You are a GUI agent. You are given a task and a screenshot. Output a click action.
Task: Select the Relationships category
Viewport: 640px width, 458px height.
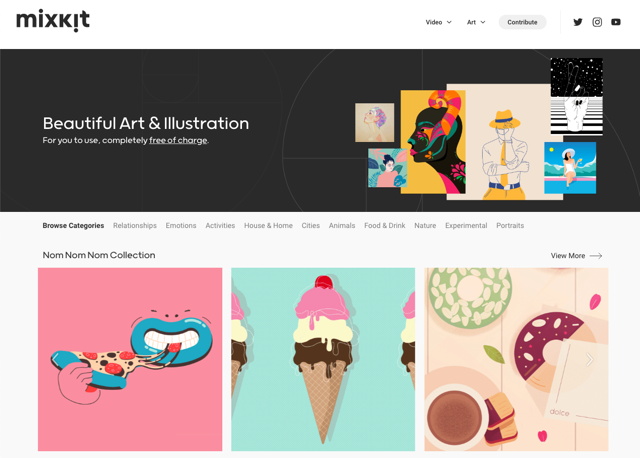(x=135, y=226)
